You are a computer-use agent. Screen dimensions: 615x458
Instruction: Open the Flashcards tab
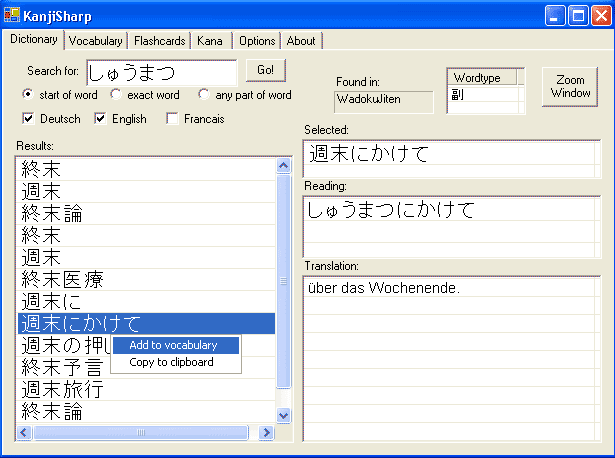pos(159,41)
